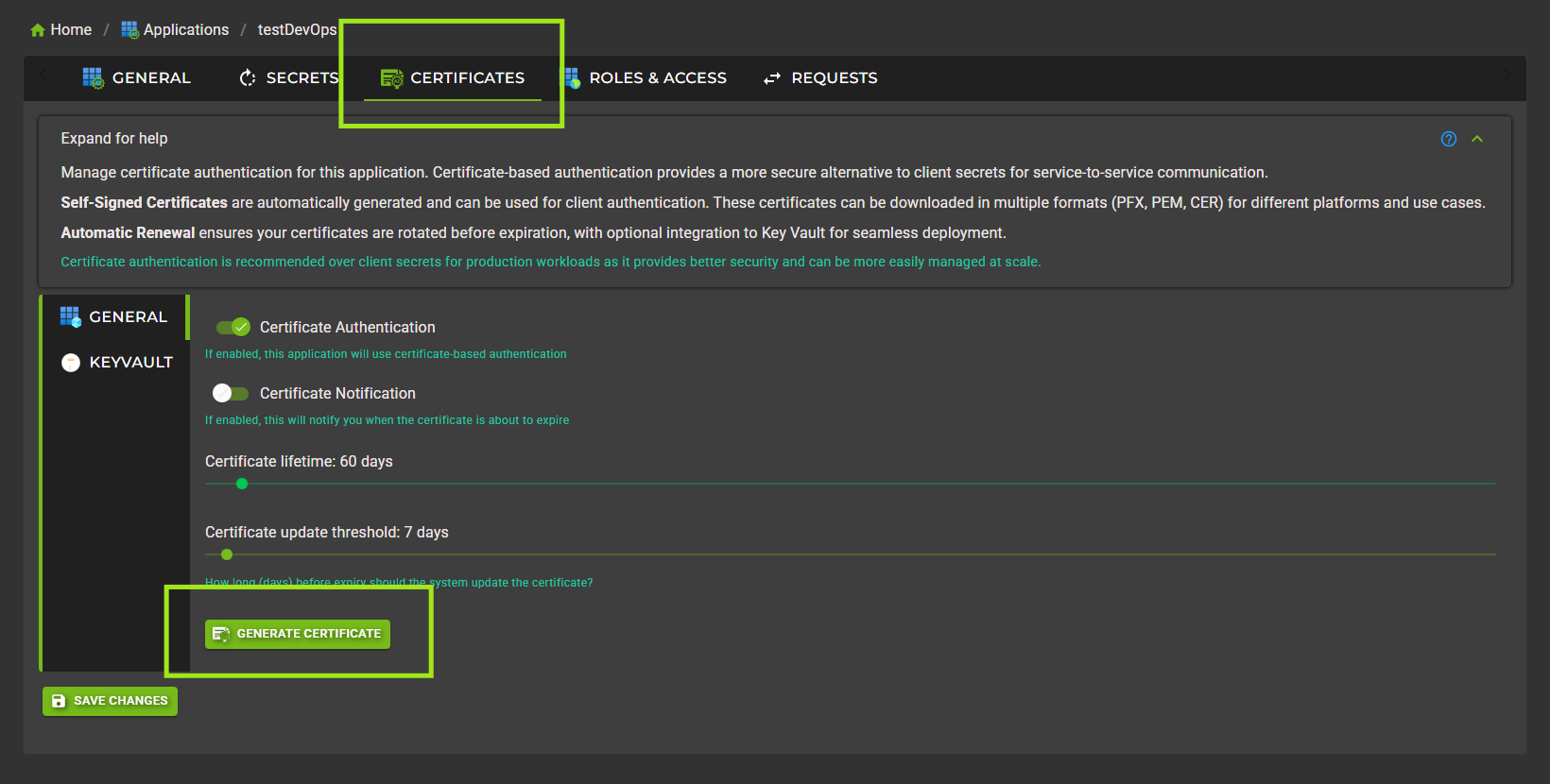Image resolution: width=1550 pixels, height=784 pixels.
Task: Click the right tab scroll arrow
Action: coord(1507,75)
